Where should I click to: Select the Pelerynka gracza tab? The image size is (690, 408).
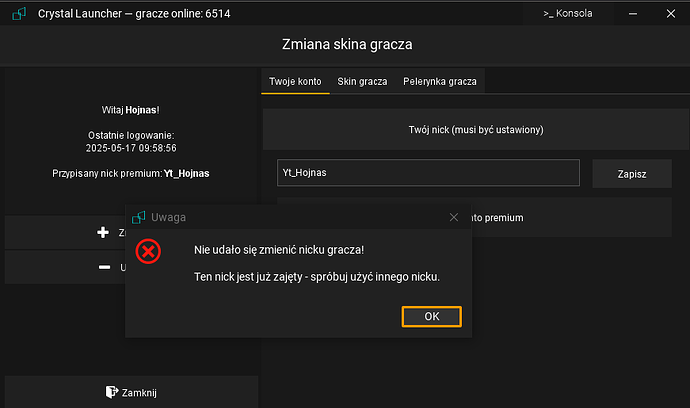[x=440, y=81]
